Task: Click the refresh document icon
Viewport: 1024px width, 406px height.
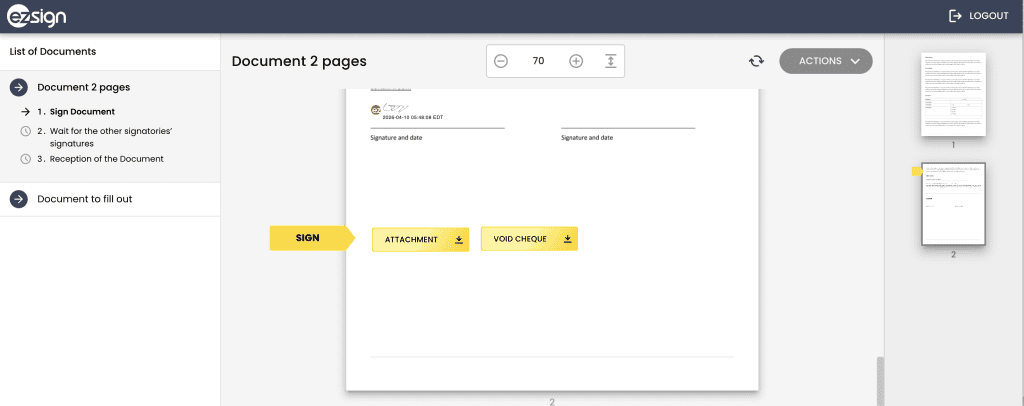Action: (x=757, y=61)
